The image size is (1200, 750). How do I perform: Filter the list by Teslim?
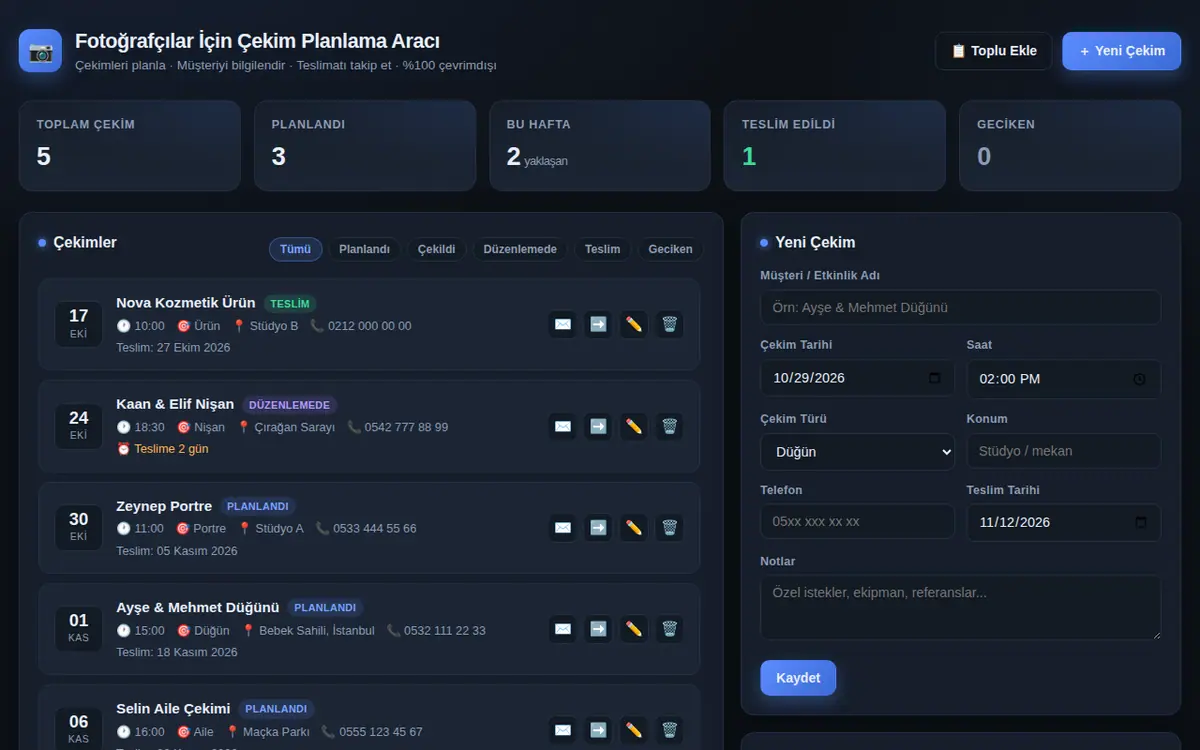click(x=602, y=249)
